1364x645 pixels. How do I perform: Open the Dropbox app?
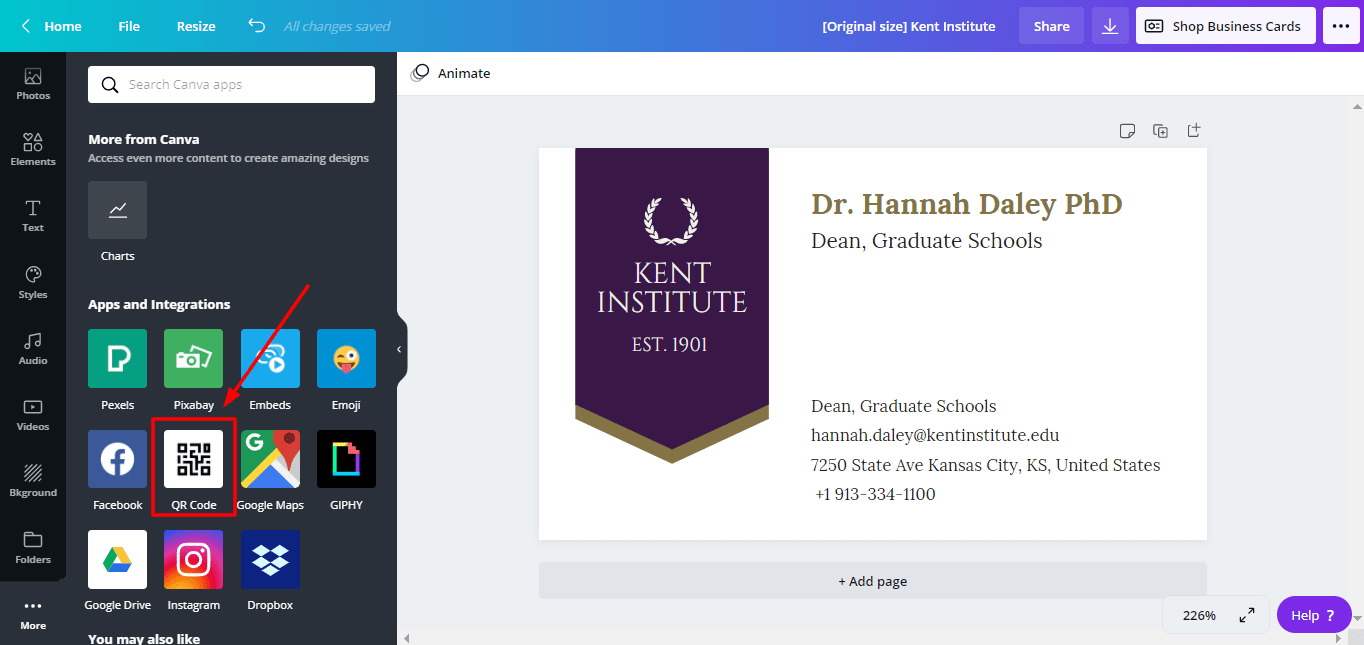[270, 560]
